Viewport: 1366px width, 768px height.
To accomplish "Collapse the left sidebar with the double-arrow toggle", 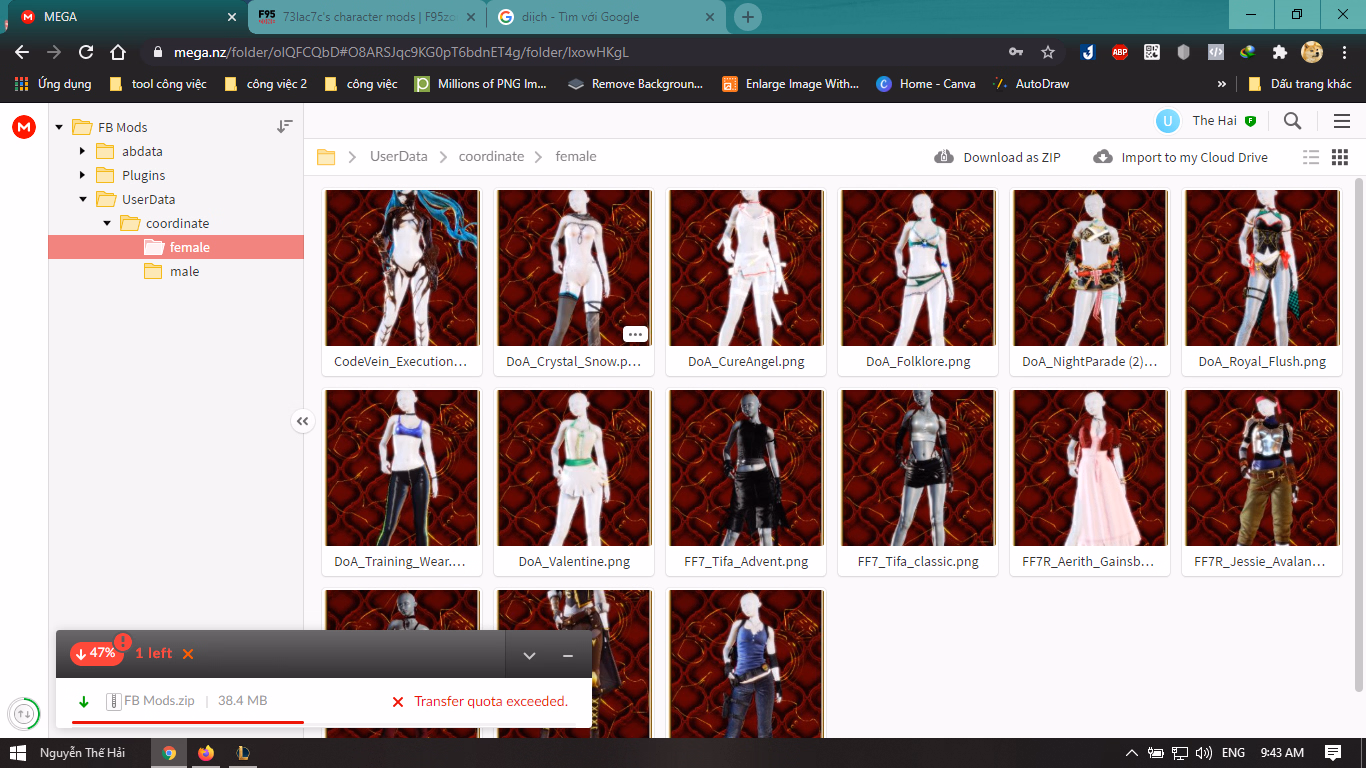I will pos(302,420).
